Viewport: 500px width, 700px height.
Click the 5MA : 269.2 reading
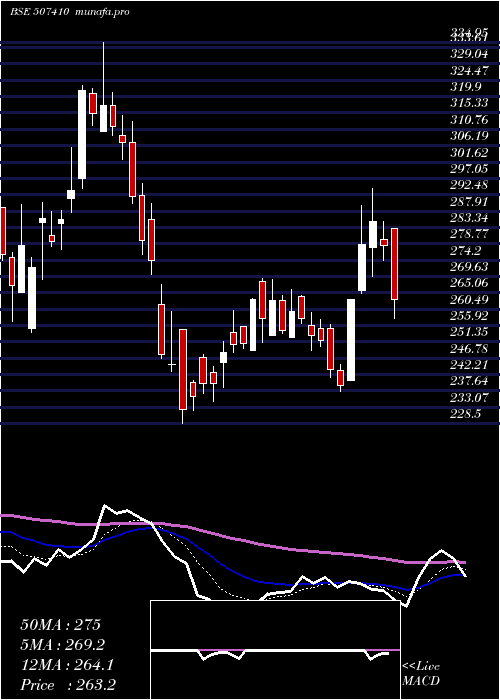pos(62,645)
